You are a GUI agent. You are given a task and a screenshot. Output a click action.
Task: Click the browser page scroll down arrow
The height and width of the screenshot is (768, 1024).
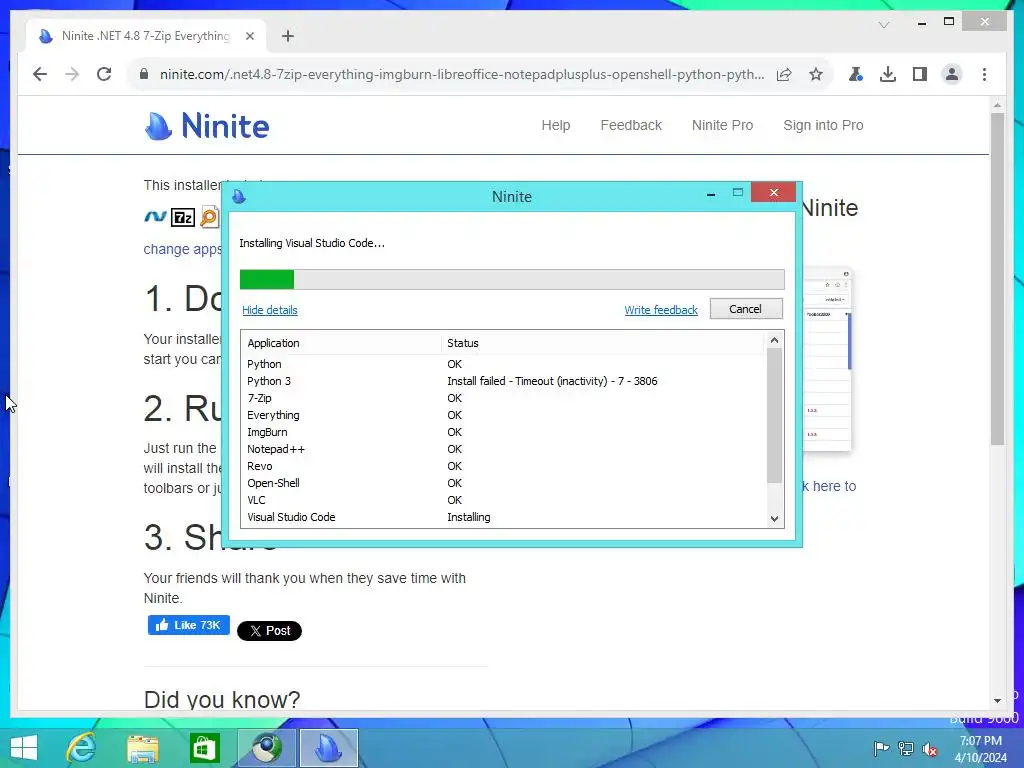pos(997,701)
